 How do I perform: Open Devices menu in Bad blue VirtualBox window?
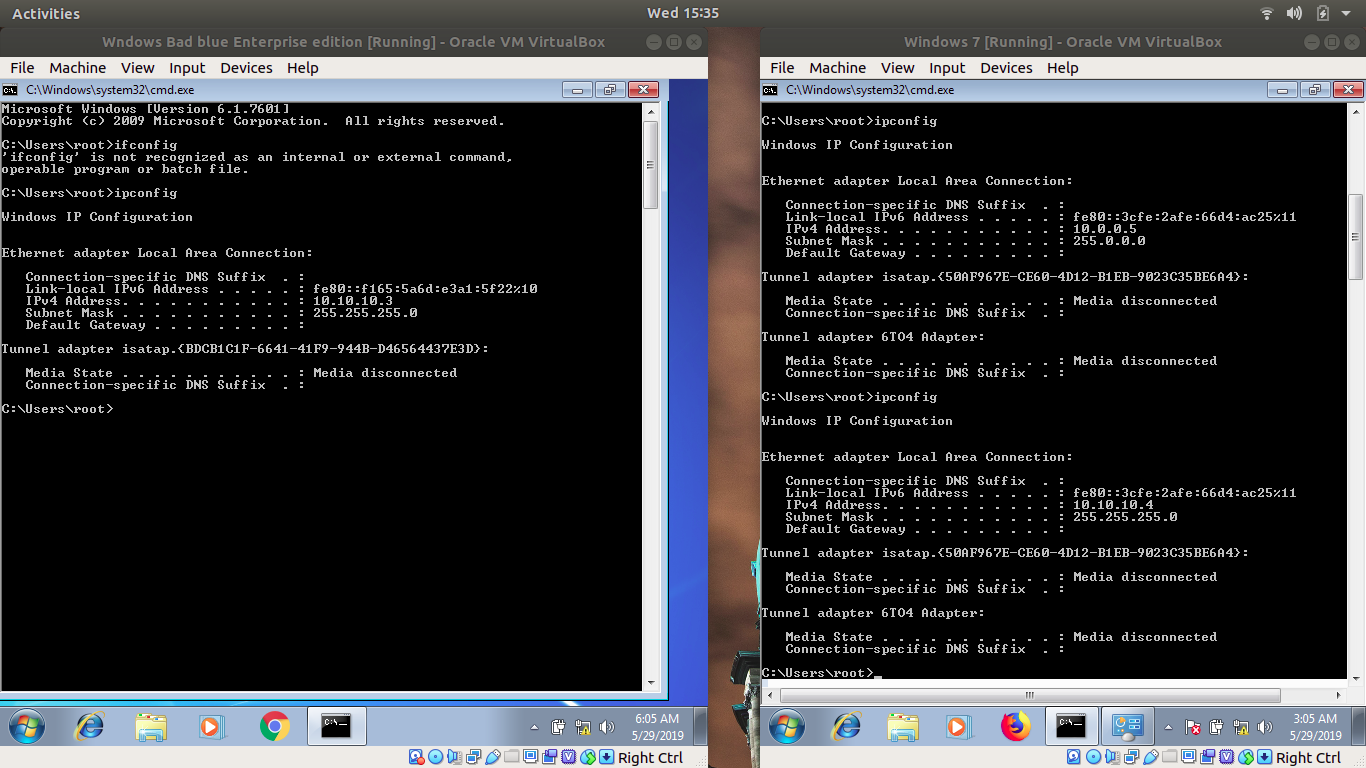[x=246, y=68]
